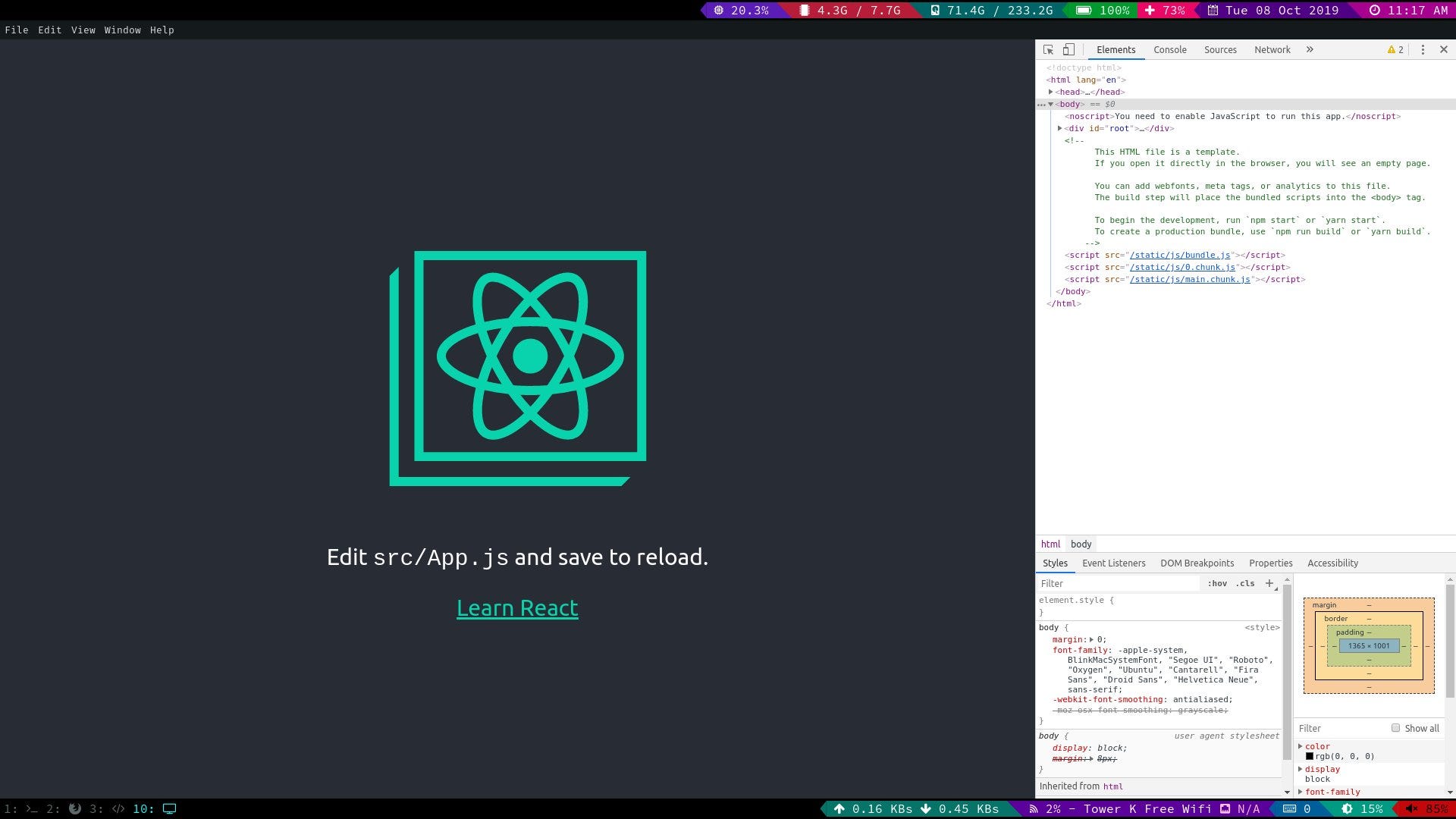Switch to the Console tab
The image size is (1456, 819).
tap(1169, 50)
